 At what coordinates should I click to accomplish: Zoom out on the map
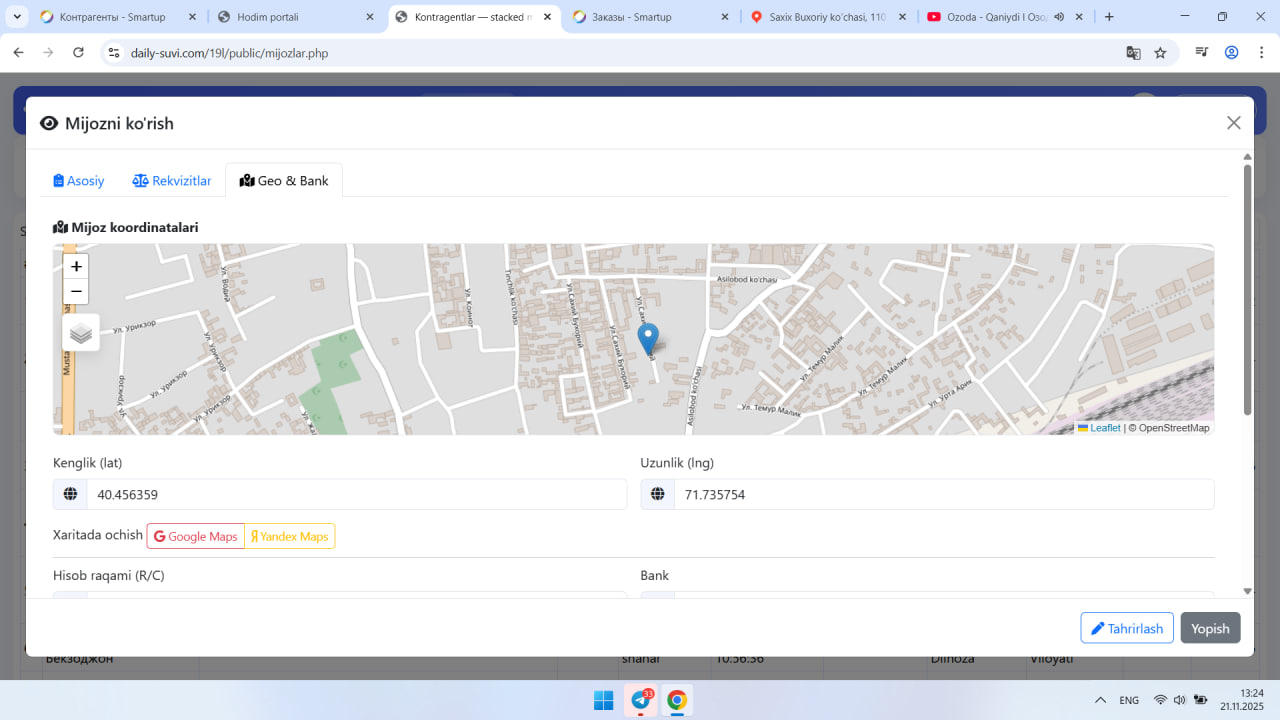point(76,292)
